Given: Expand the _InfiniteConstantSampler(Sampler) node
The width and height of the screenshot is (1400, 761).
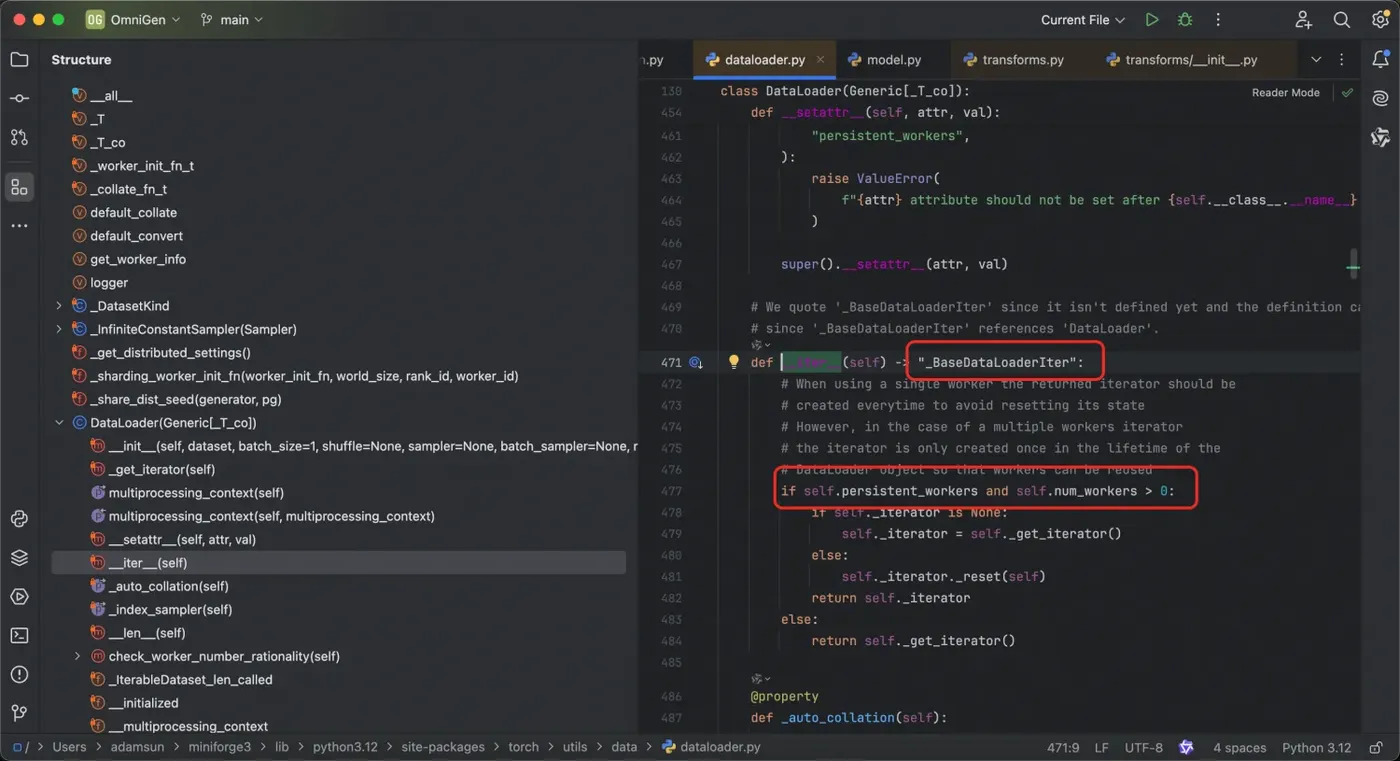Looking at the screenshot, I should tap(59, 329).
